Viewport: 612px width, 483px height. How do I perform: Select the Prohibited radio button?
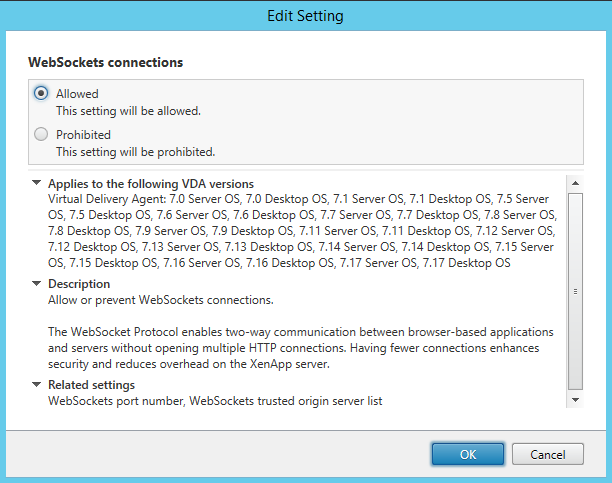pyautogui.click(x=41, y=134)
